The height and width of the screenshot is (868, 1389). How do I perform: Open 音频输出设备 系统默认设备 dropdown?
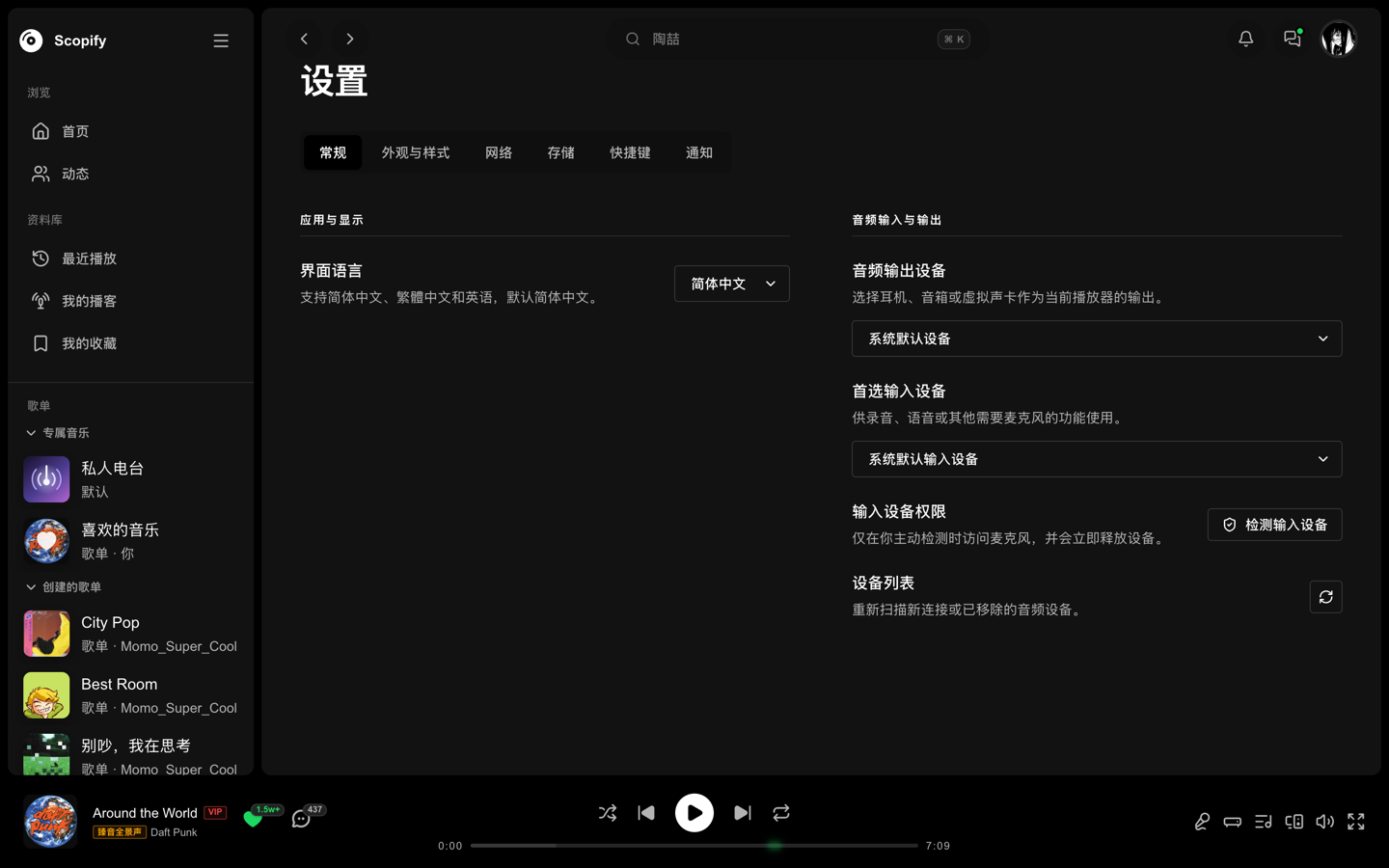click(x=1097, y=339)
